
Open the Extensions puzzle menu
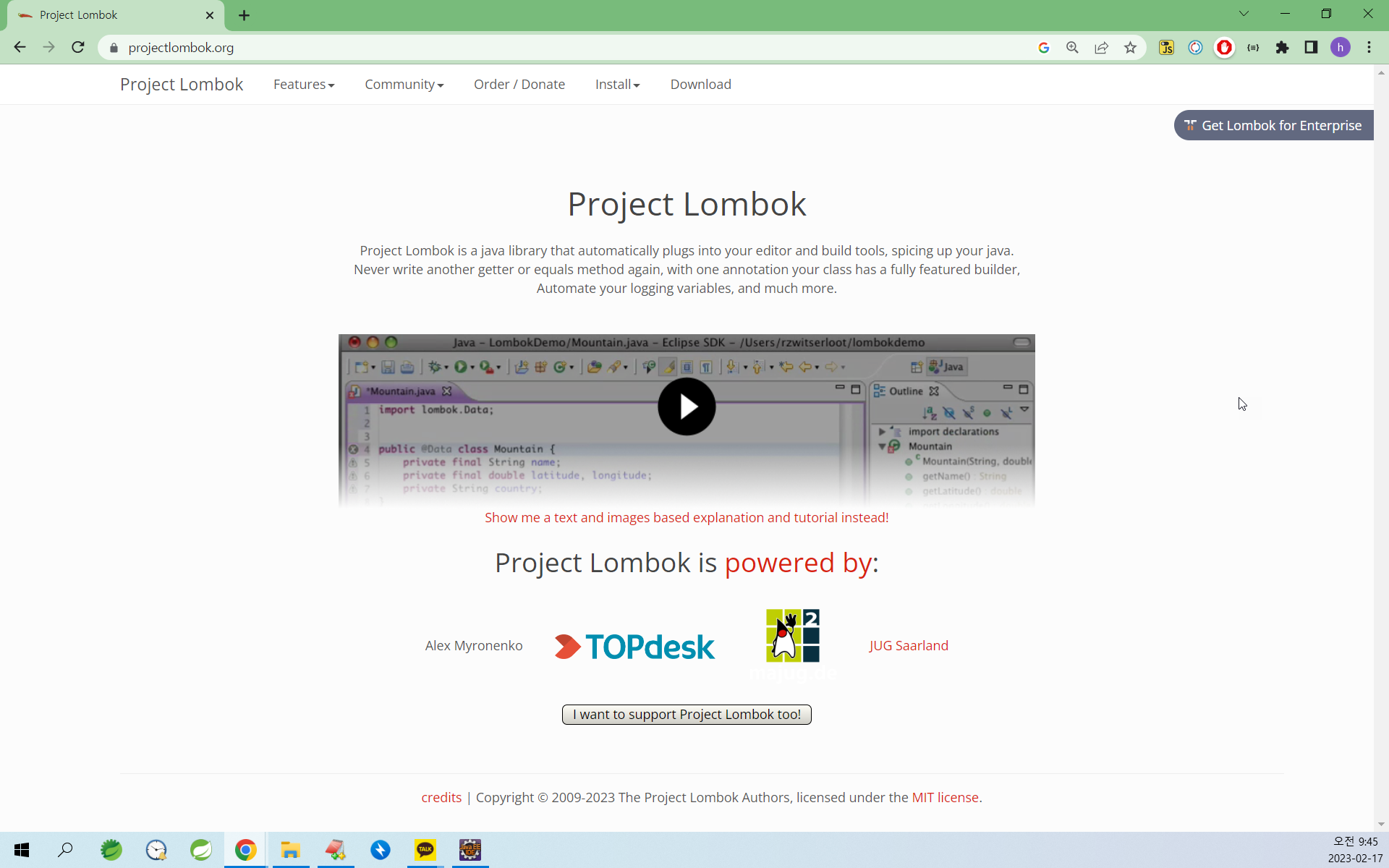(x=1282, y=48)
